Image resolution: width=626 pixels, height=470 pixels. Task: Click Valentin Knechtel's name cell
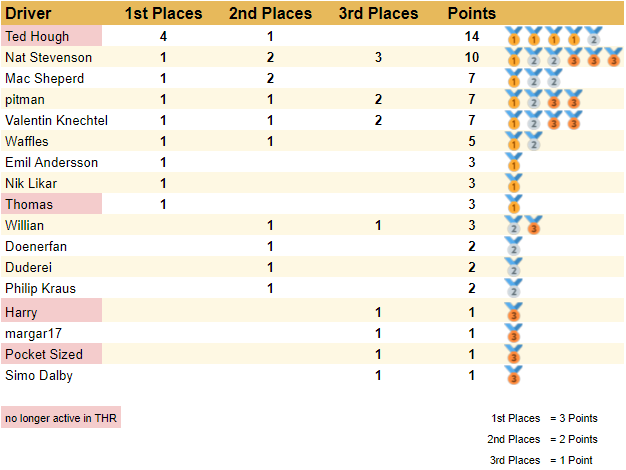pos(56,120)
